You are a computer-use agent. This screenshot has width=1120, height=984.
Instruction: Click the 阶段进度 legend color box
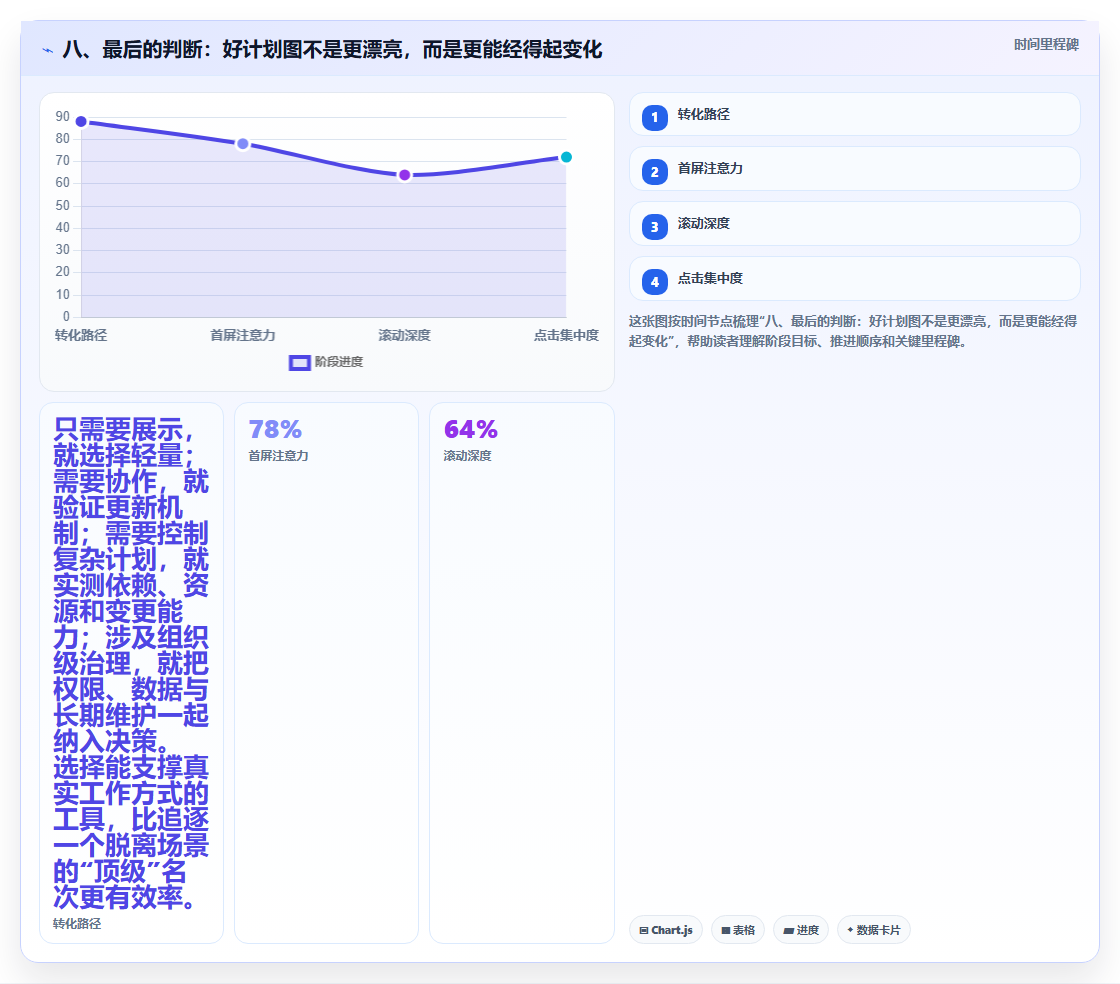[299, 363]
